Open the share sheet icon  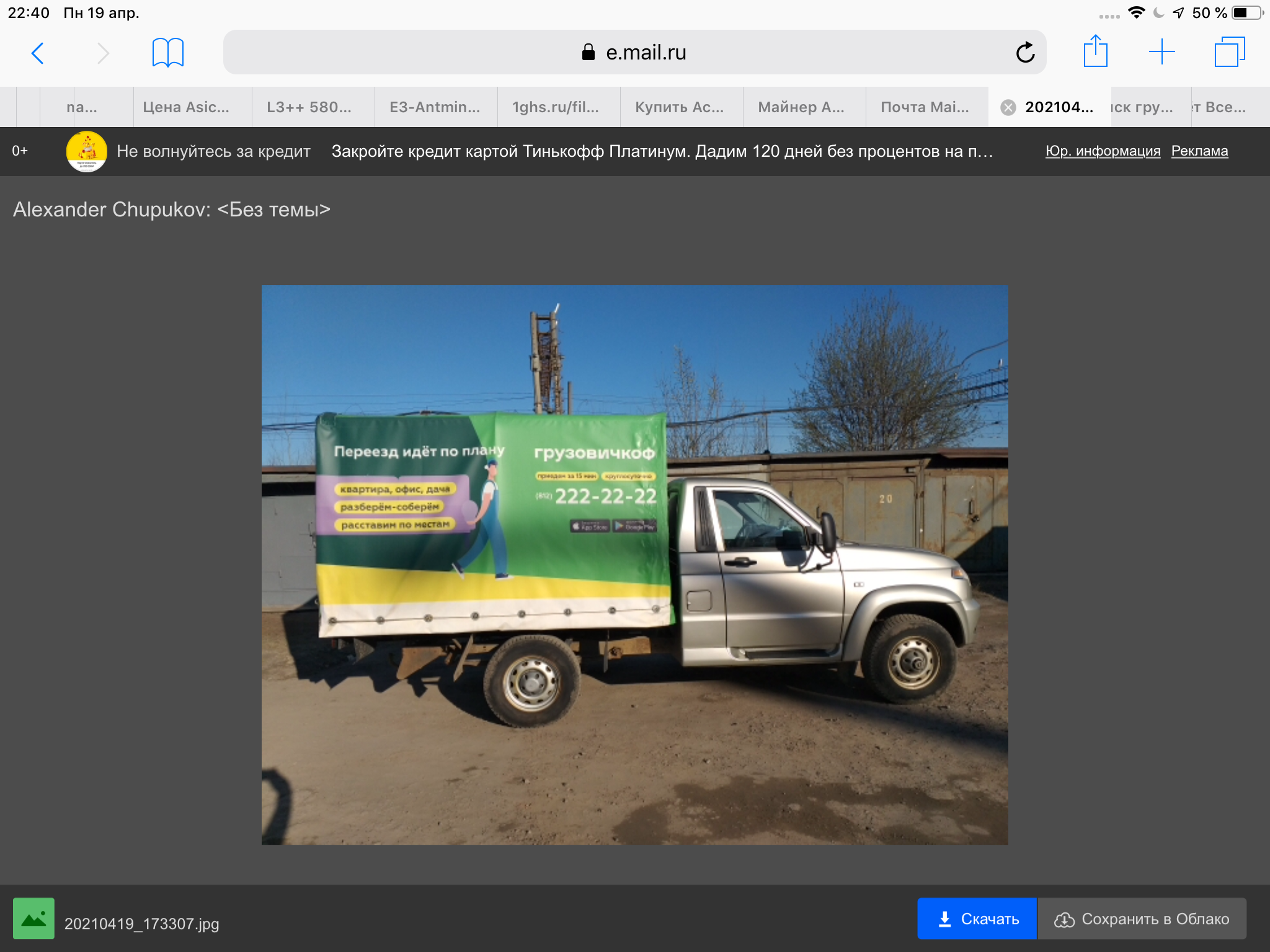coord(1095,52)
